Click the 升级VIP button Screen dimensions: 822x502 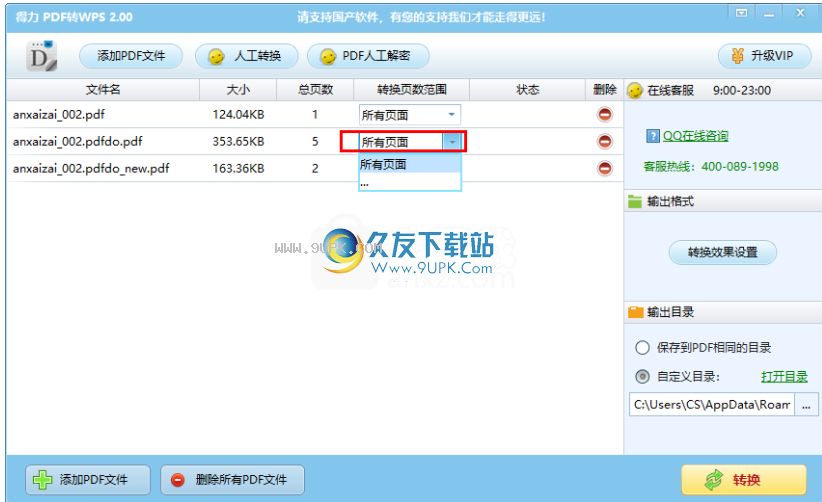point(765,56)
